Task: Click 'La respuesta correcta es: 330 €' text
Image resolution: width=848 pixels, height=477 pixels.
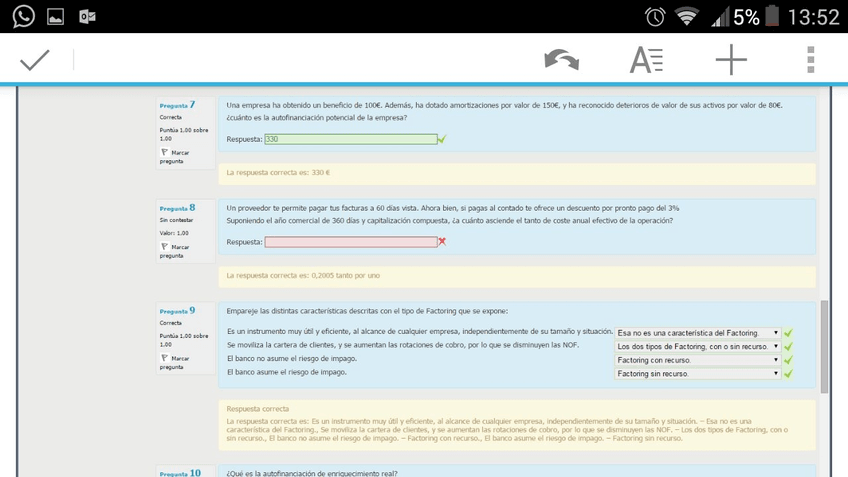Action: pyautogui.click(x=278, y=173)
